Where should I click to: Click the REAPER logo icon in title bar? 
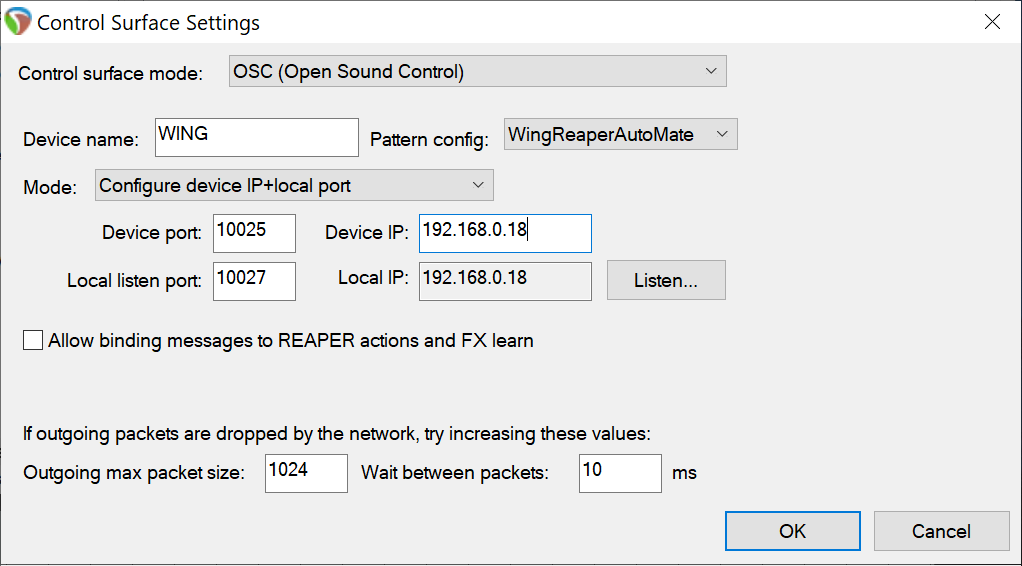18,22
